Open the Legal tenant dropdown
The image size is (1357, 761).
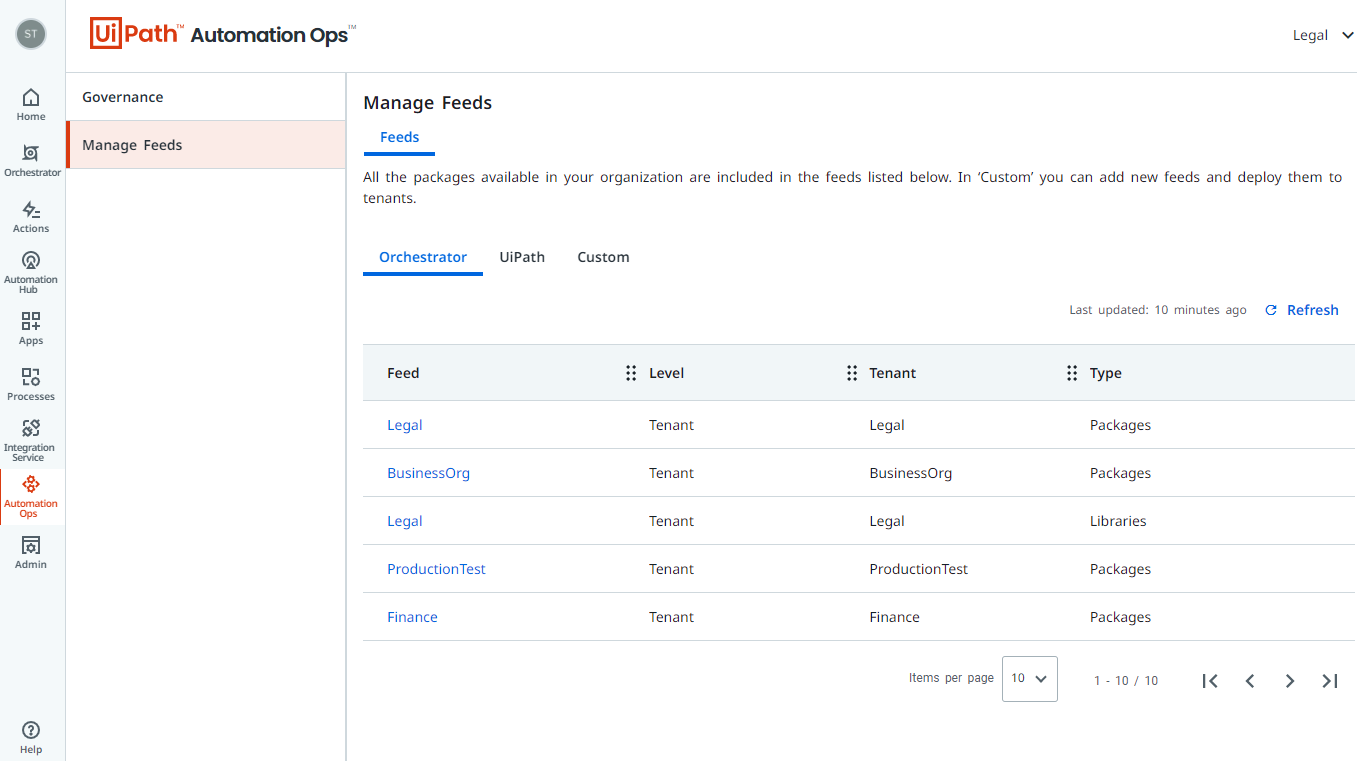1324,35
